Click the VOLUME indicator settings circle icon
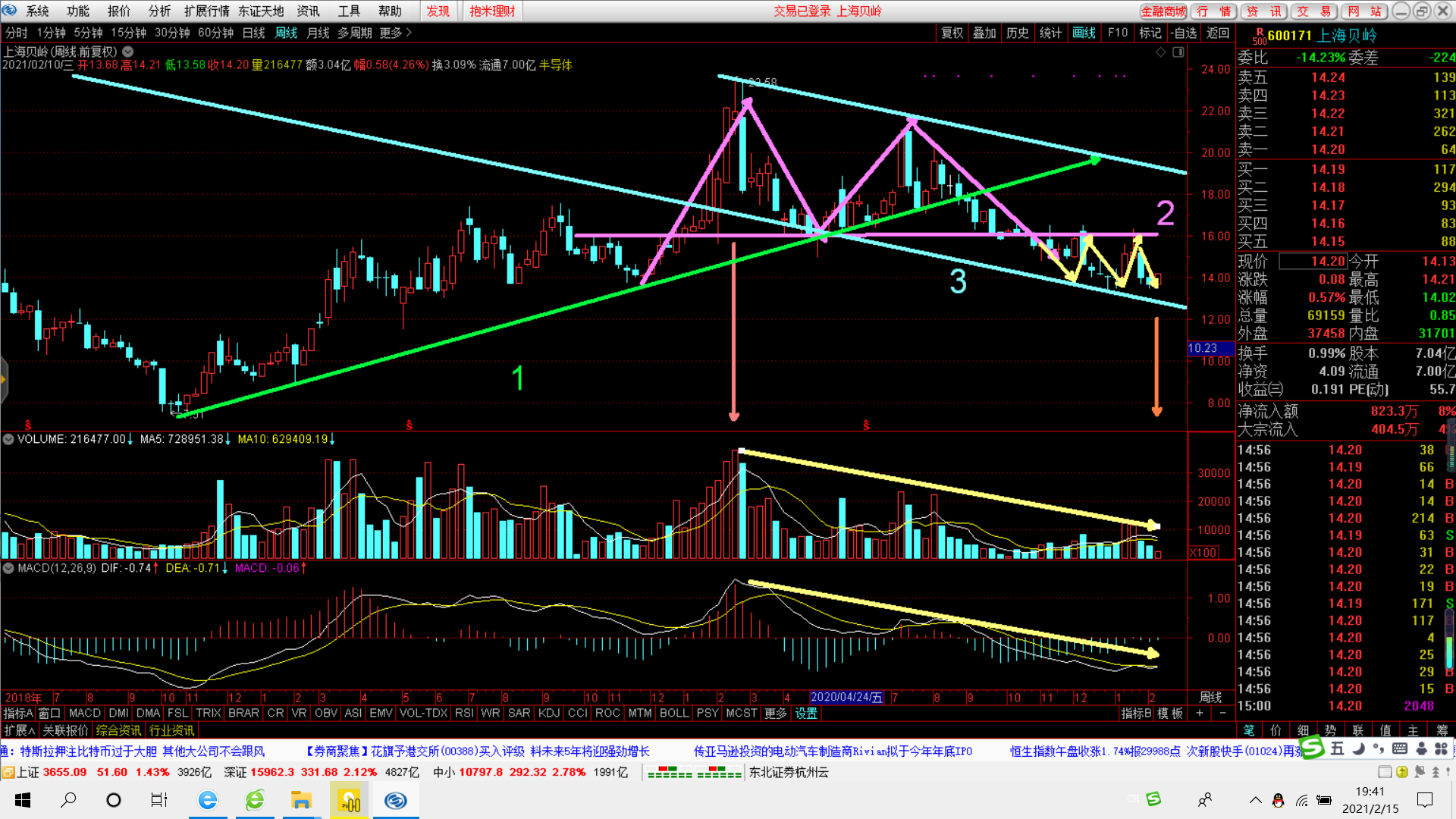This screenshot has width=1456, height=819. [8, 439]
